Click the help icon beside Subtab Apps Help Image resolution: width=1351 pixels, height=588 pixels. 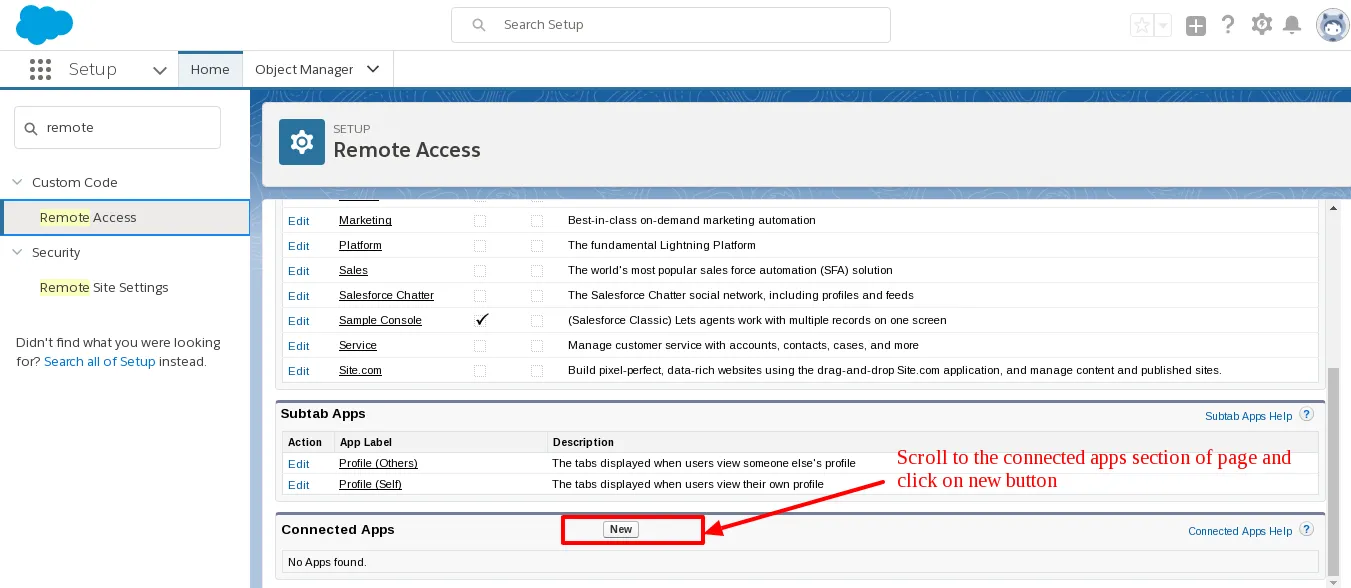click(1306, 415)
